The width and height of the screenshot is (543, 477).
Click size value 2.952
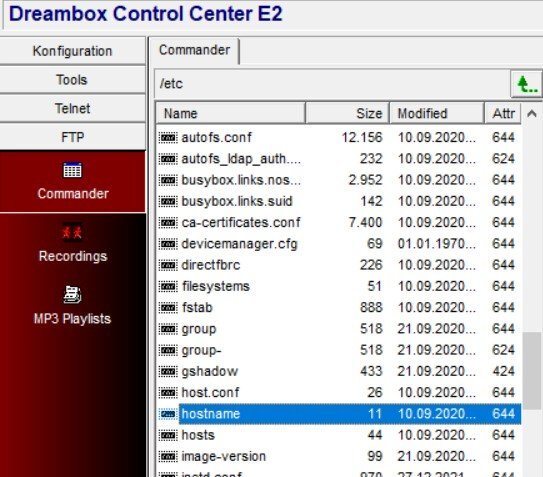tap(365, 180)
